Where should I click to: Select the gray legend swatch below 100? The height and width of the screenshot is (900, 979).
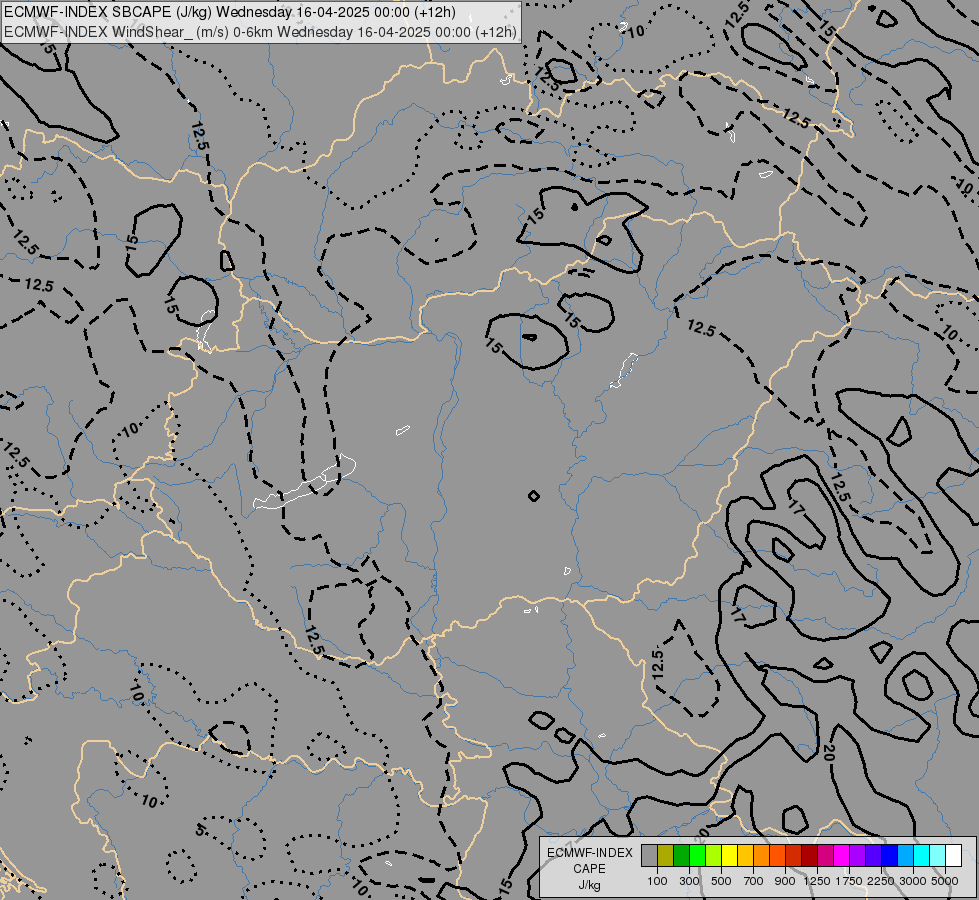pos(649,855)
